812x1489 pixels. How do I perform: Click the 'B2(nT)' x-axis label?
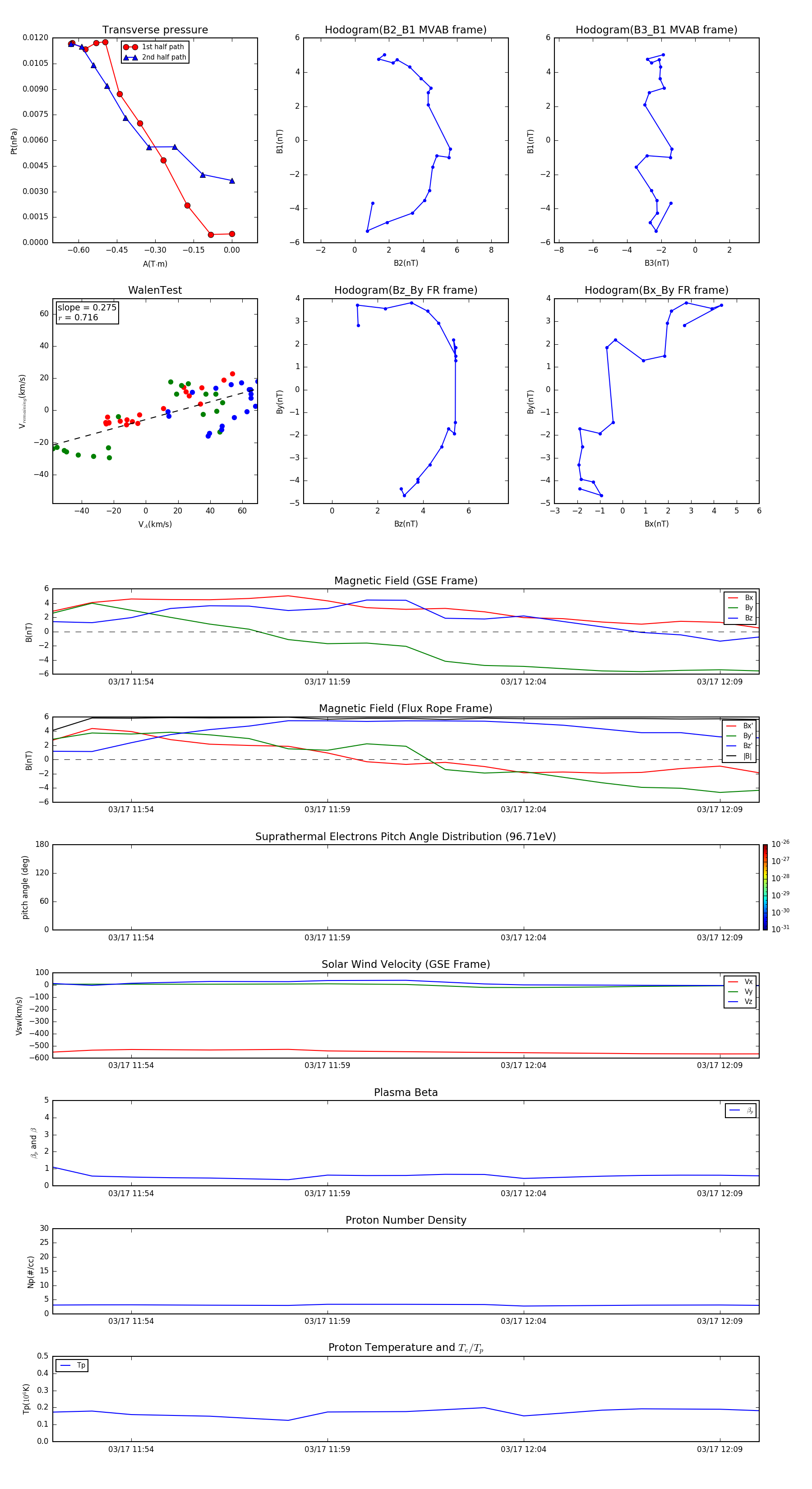406,263
